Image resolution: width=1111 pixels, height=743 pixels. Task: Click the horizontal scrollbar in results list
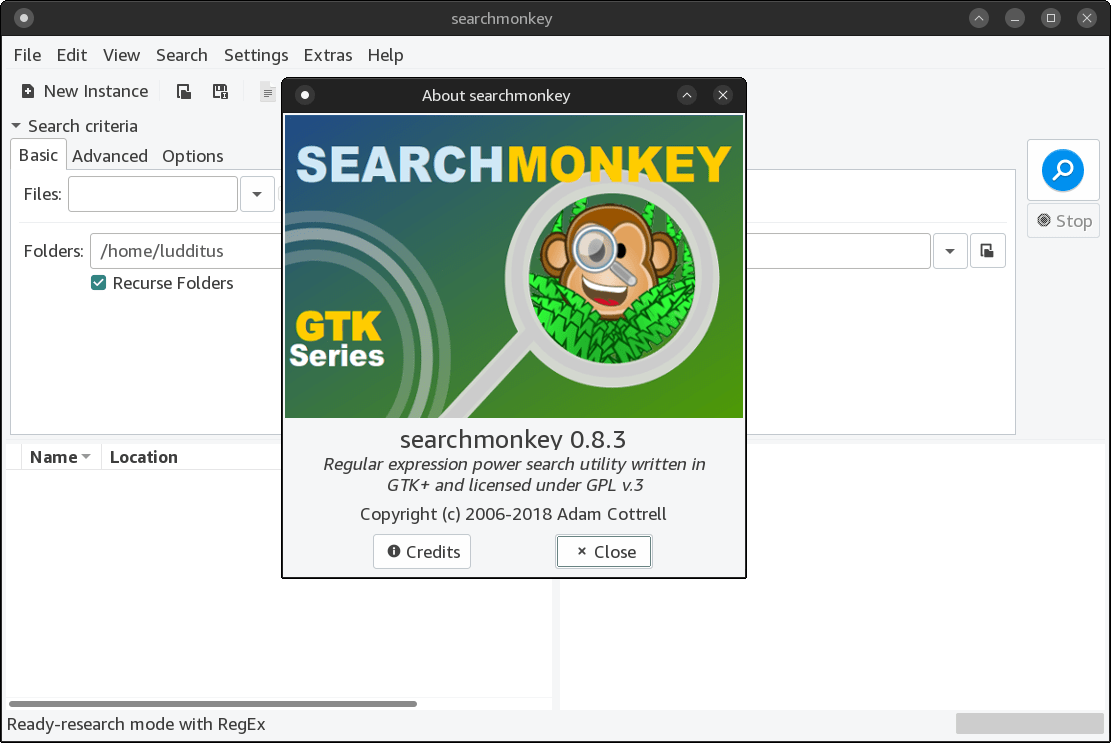pyautogui.click(x=212, y=704)
